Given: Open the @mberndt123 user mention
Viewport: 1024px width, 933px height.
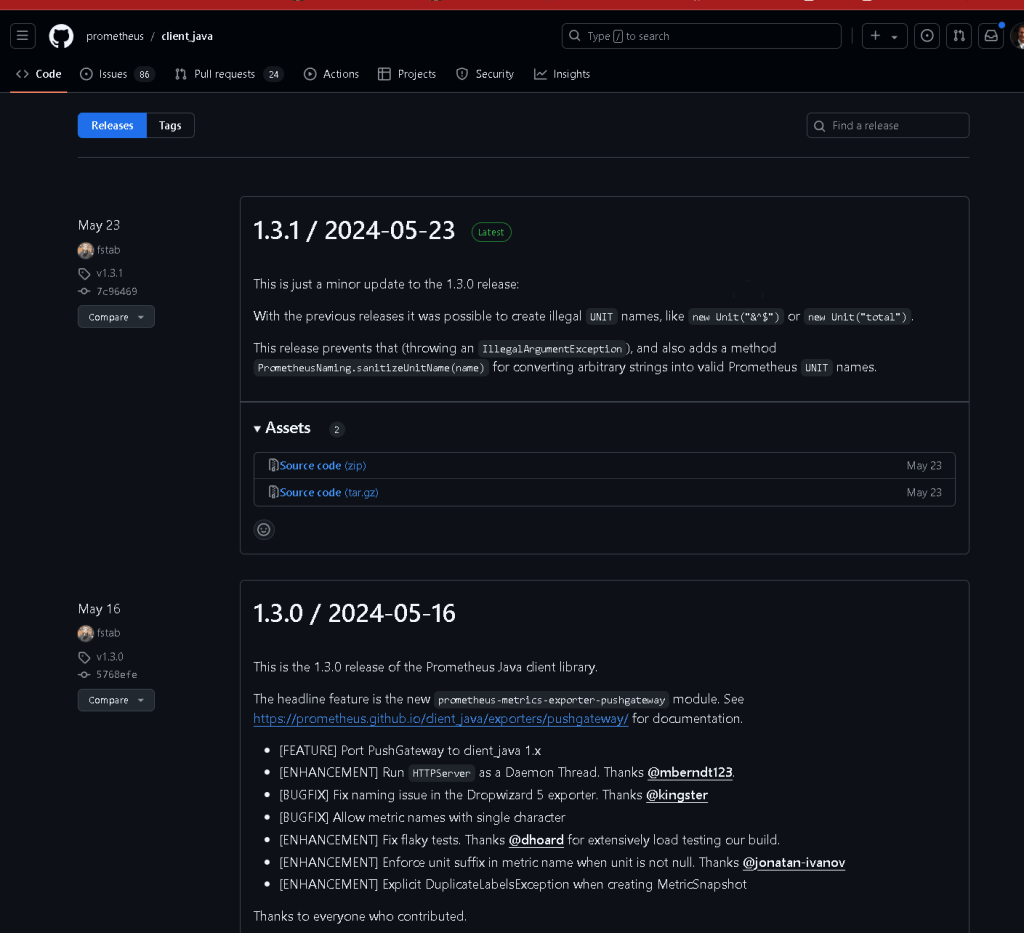Looking at the screenshot, I should point(690,772).
